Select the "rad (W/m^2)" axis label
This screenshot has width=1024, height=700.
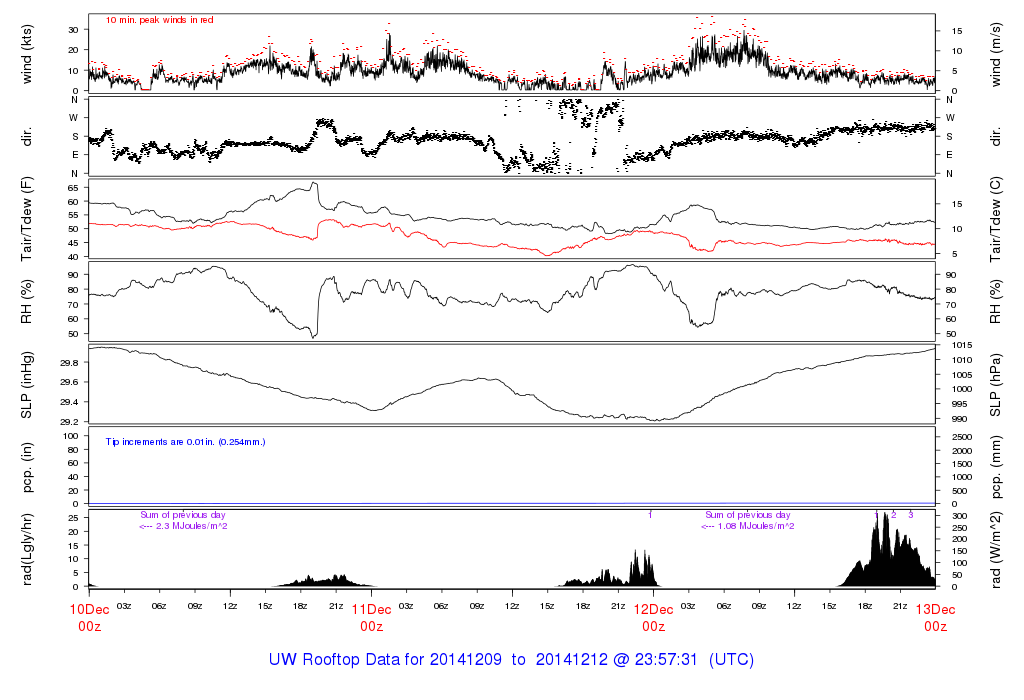coord(995,549)
